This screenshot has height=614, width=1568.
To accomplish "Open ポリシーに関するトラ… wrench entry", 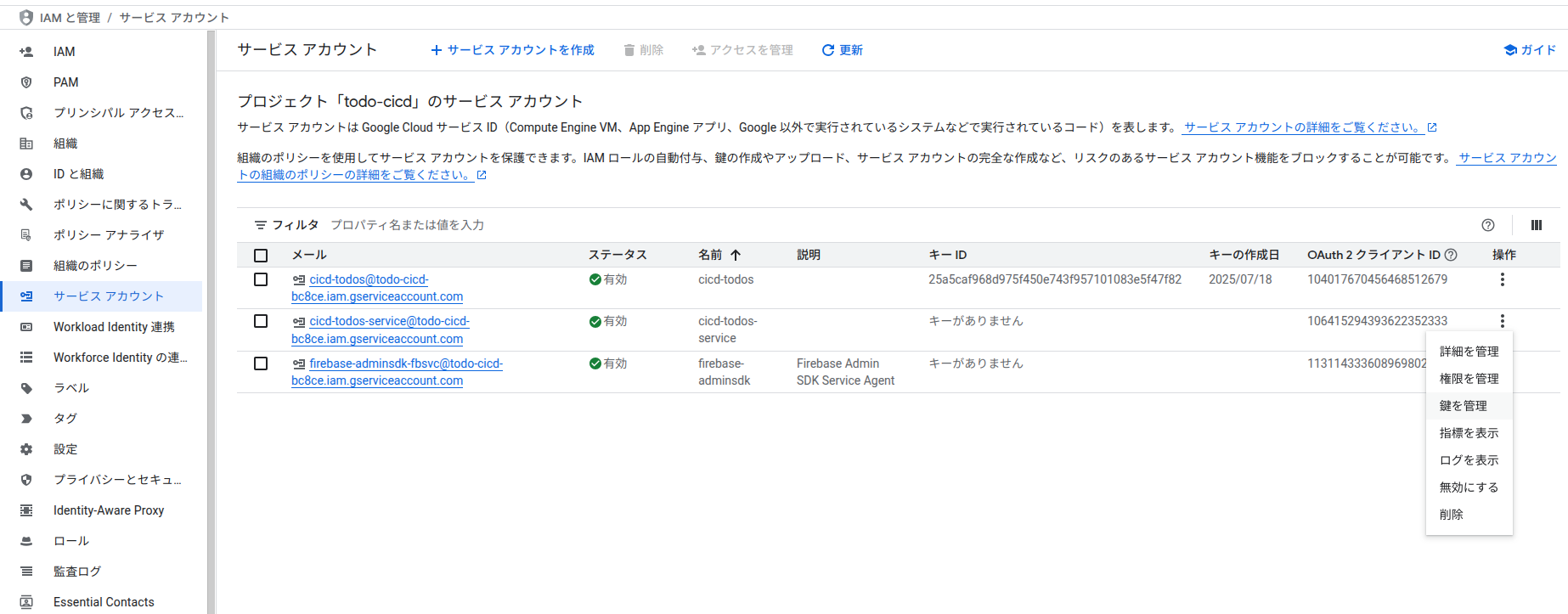I will (102, 205).
